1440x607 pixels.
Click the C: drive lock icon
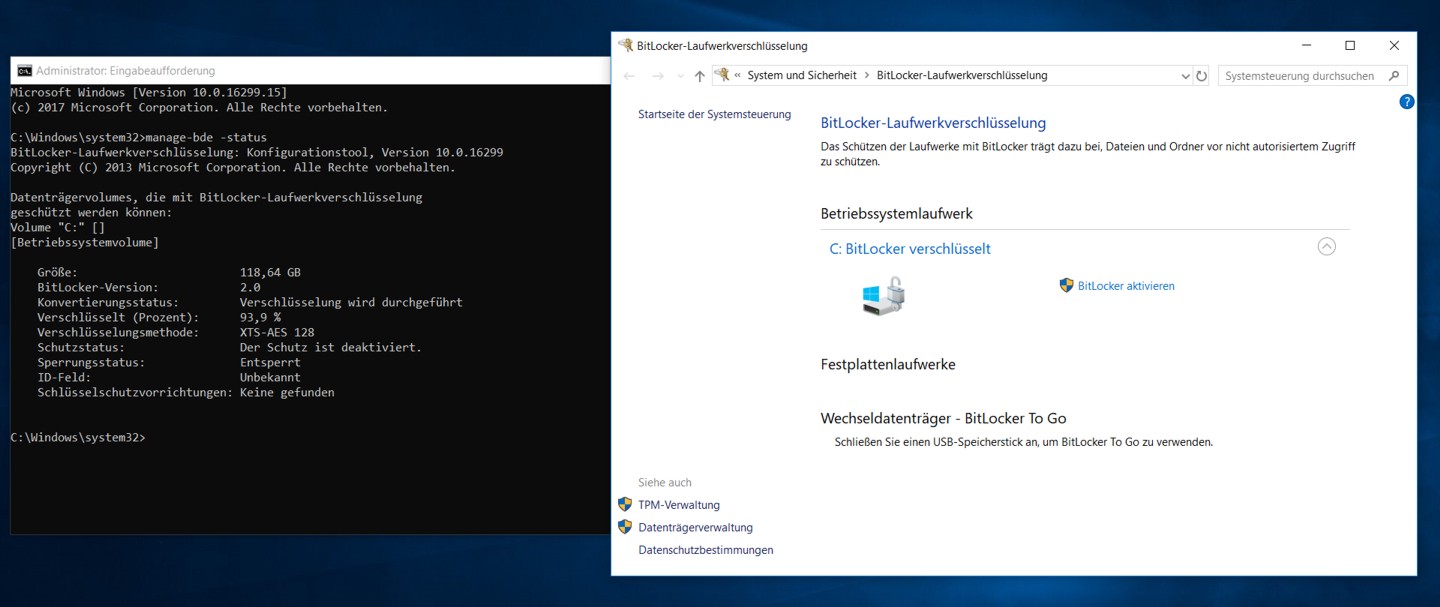pos(883,297)
